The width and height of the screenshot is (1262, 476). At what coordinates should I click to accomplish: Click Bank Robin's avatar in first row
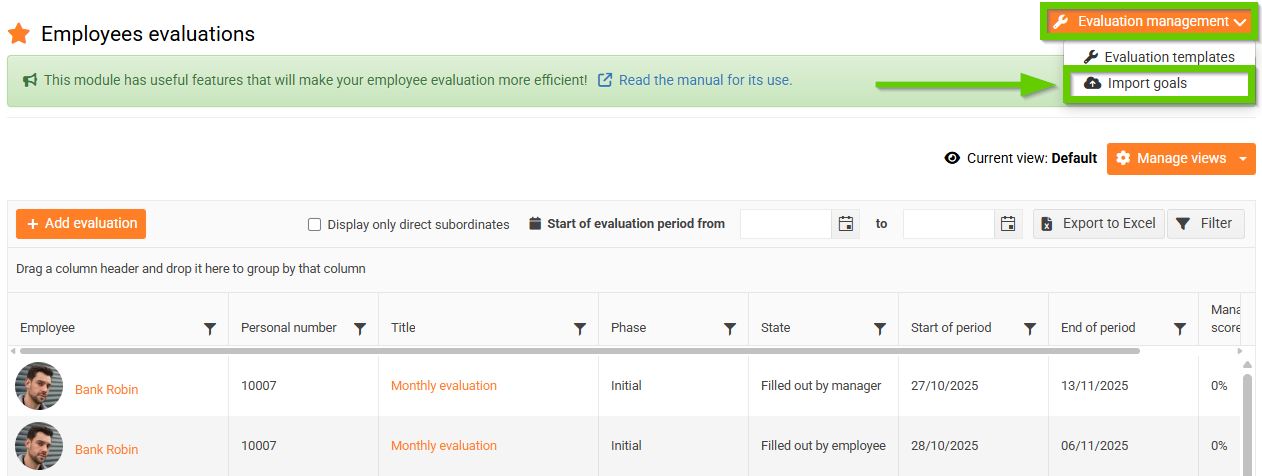pos(39,386)
